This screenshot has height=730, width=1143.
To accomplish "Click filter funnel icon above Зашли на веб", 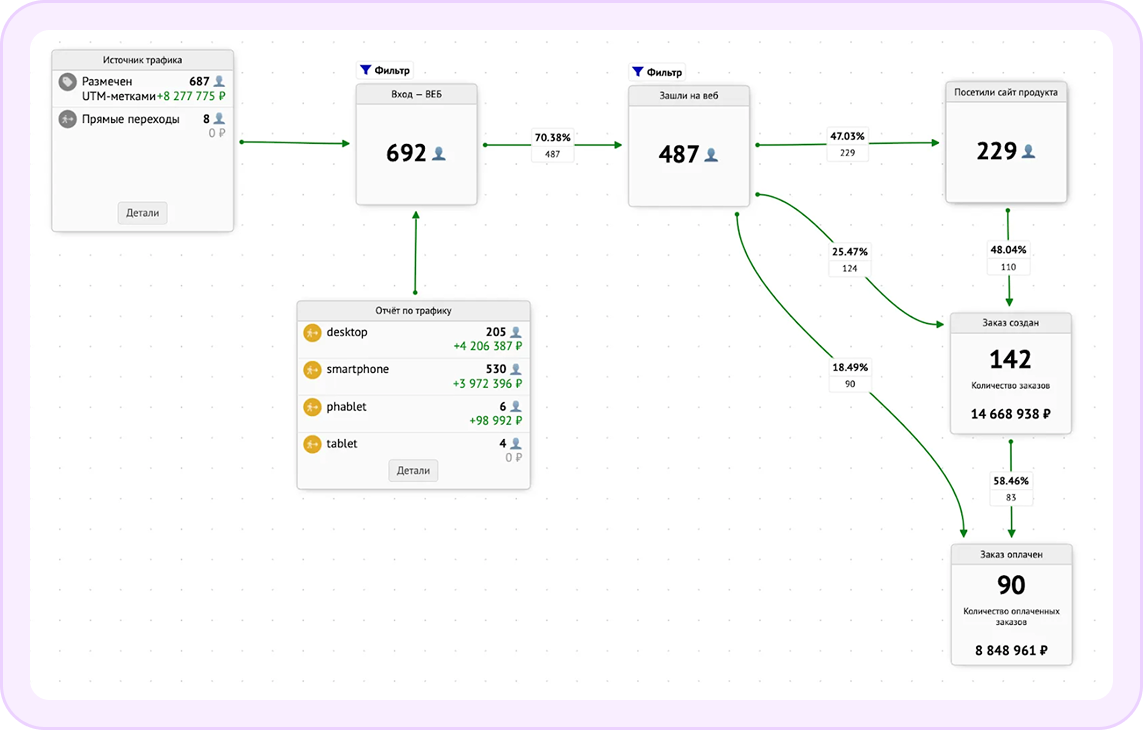I will 637,72.
